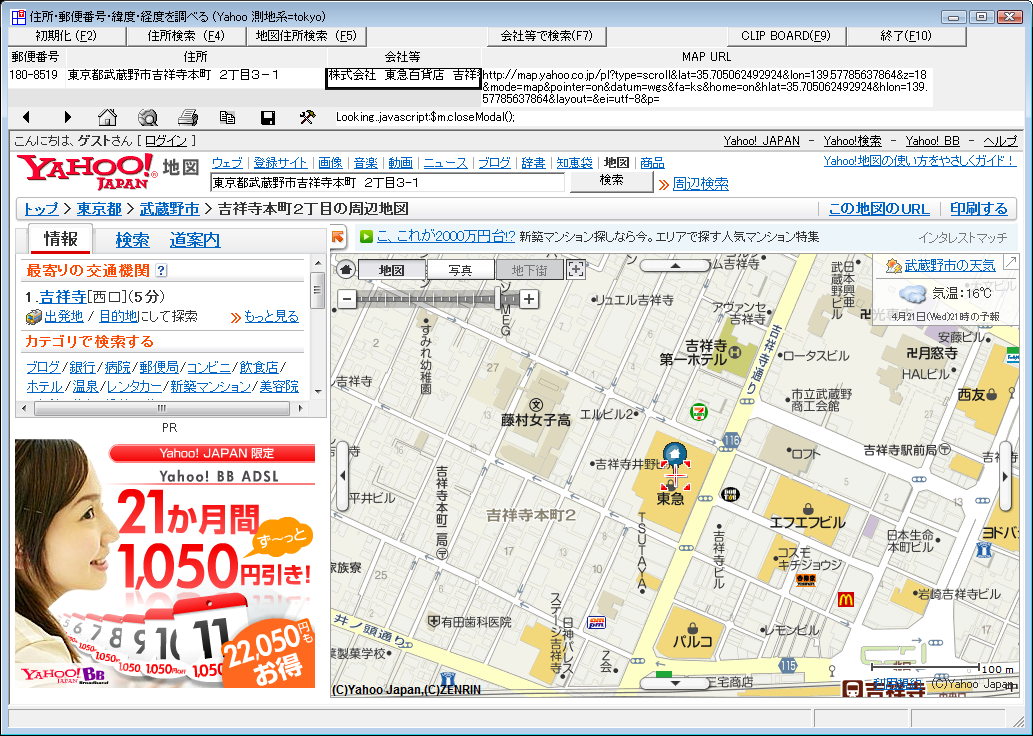Click the 印刷する link

coord(978,209)
